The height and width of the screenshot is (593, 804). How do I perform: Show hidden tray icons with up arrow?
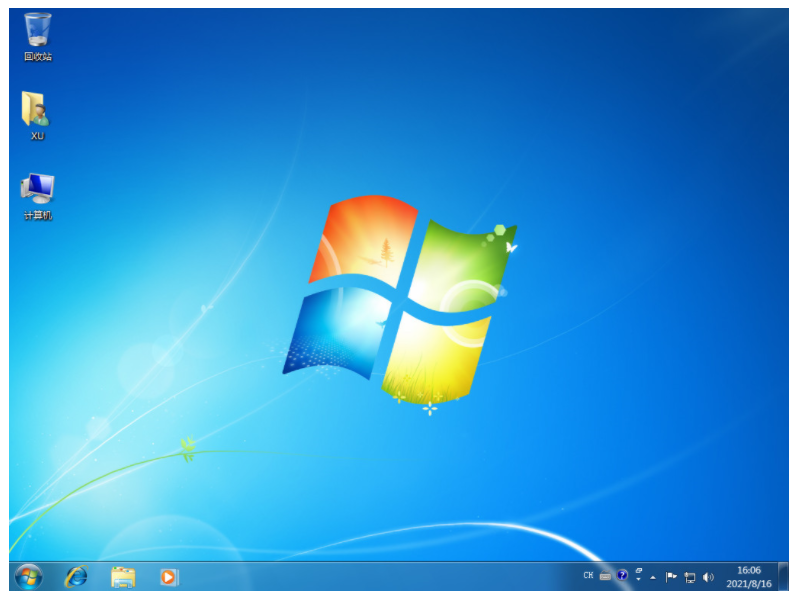(x=653, y=577)
